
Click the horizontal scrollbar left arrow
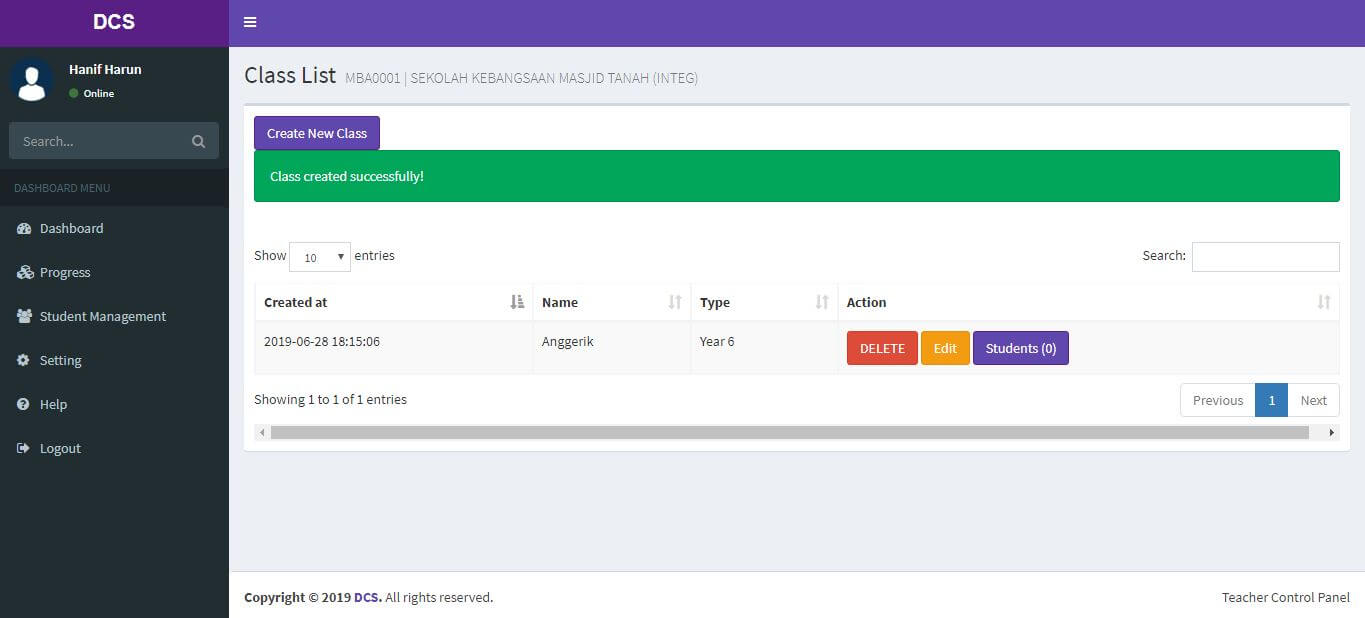click(x=262, y=433)
